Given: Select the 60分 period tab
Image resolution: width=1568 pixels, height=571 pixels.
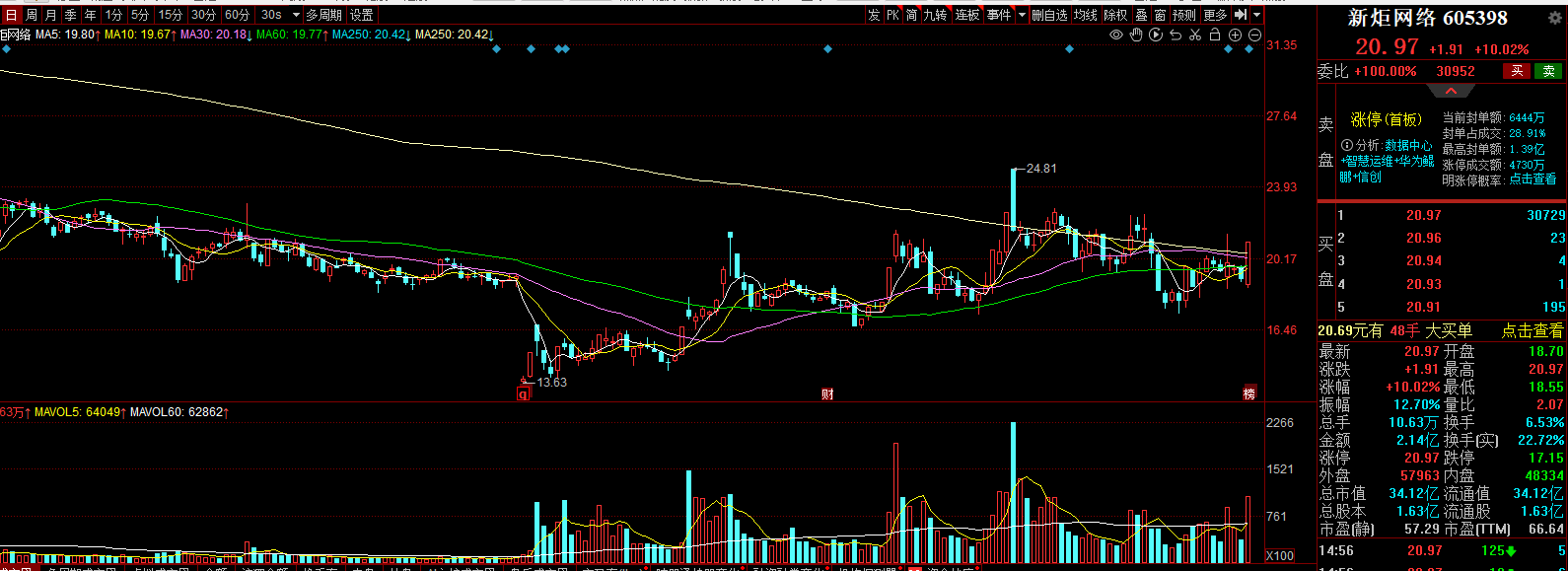Looking at the screenshot, I should coord(237,15).
